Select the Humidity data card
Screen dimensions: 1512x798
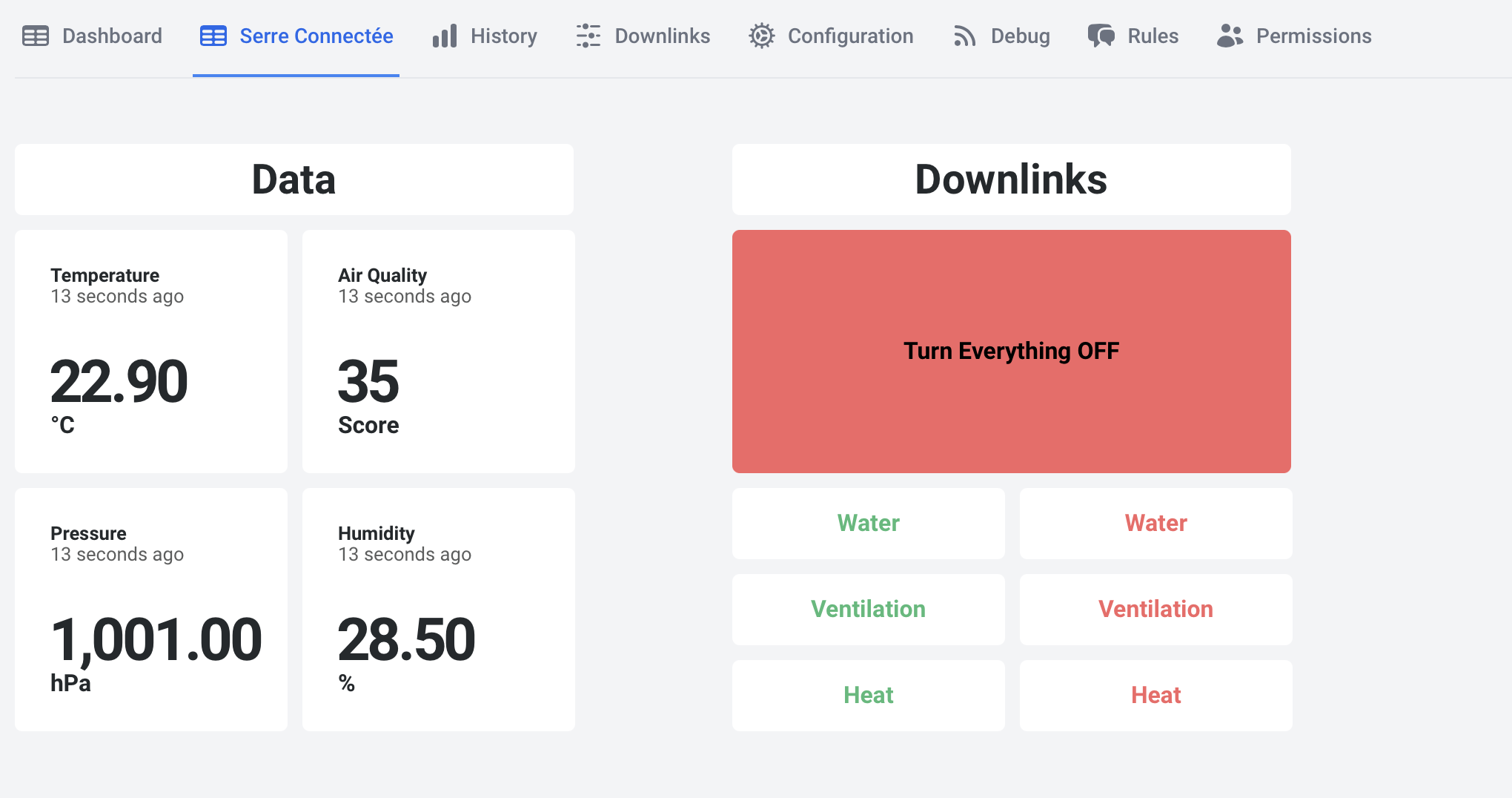click(x=438, y=609)
